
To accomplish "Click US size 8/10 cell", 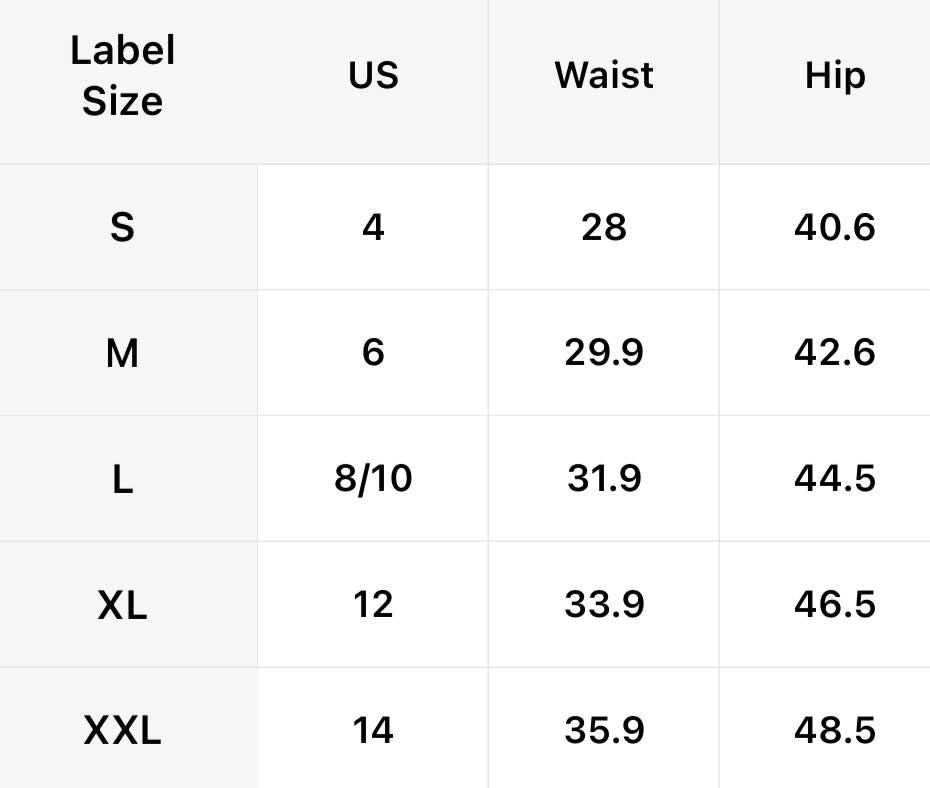I will (x=373, y=479).
